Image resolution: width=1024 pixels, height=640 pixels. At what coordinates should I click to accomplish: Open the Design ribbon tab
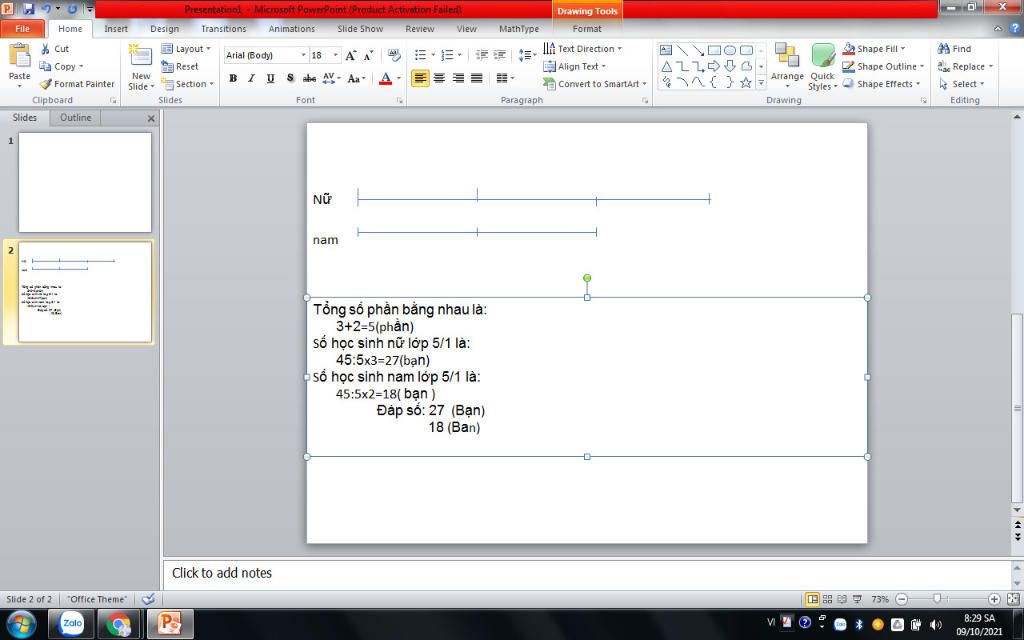(165, 29)
